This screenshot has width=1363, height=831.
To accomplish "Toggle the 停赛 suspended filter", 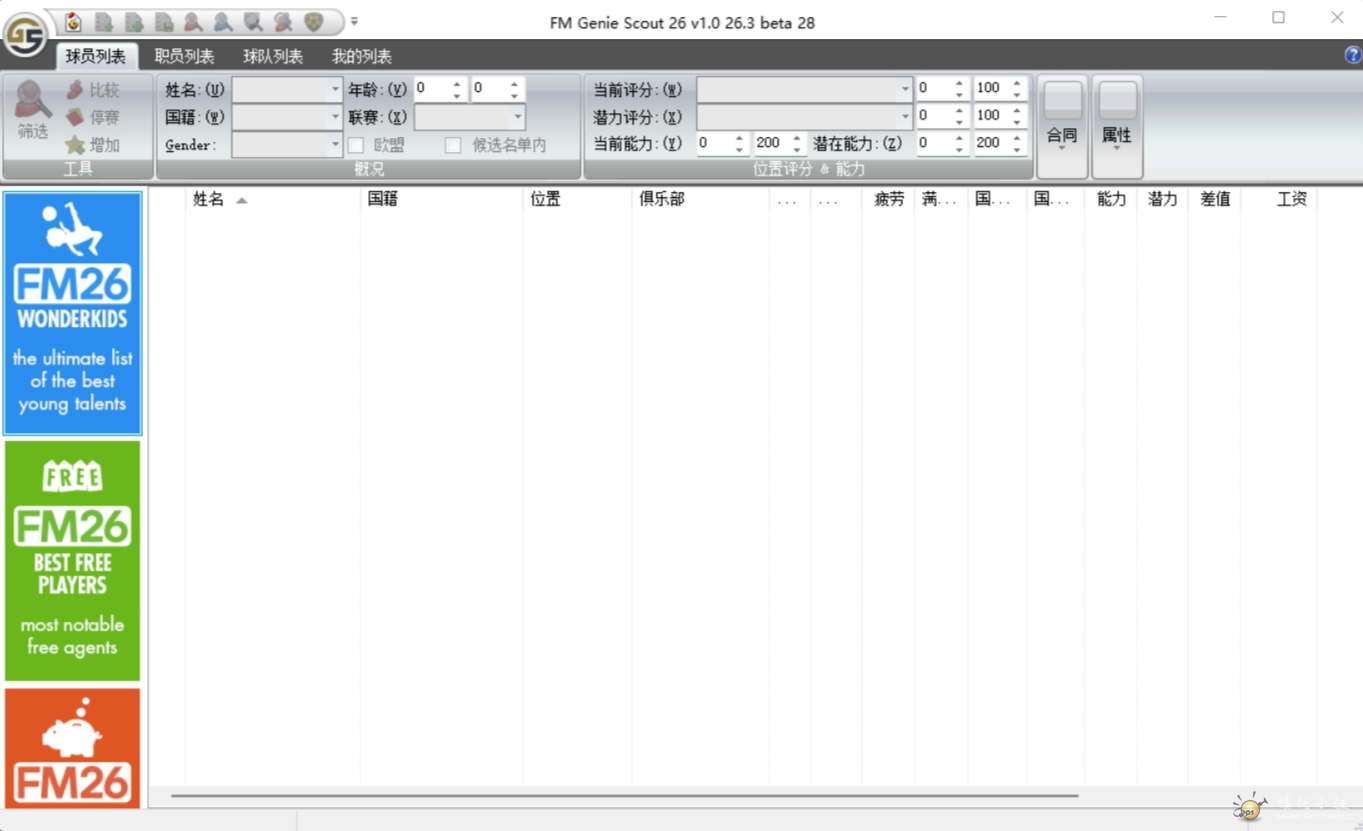I will pos(100,116).
